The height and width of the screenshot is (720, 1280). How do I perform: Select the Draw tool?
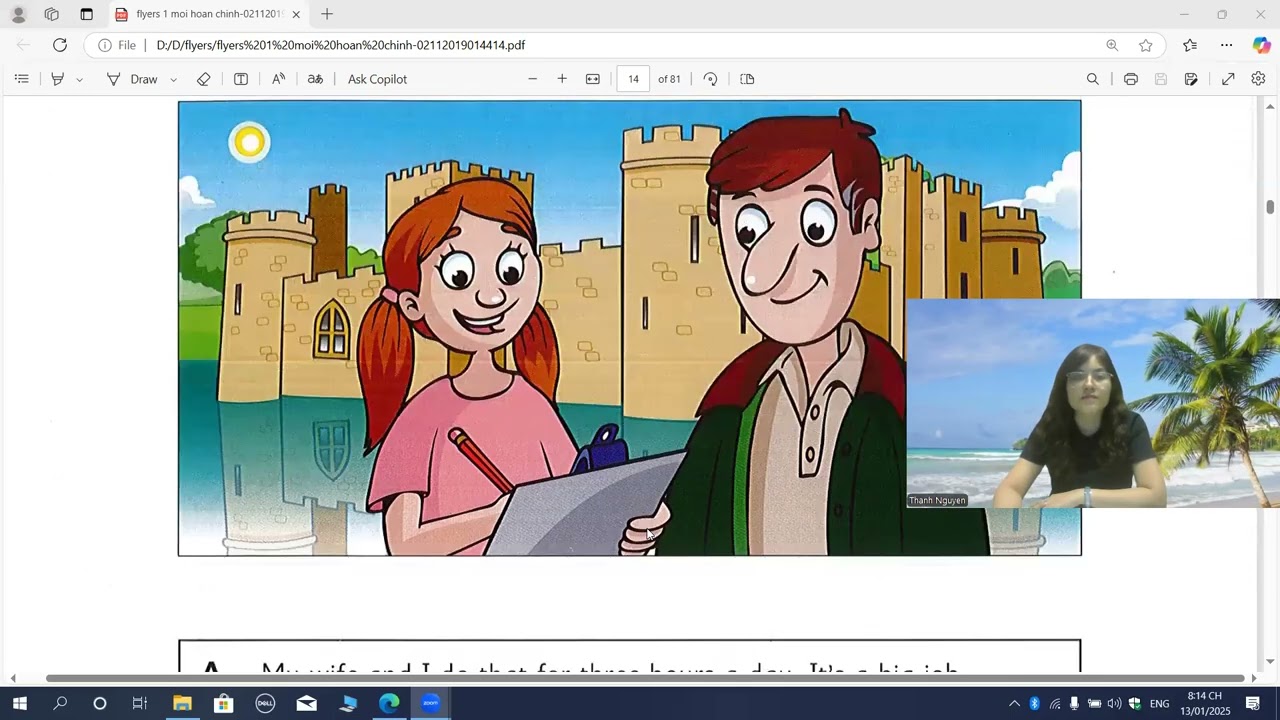(132, 79)
